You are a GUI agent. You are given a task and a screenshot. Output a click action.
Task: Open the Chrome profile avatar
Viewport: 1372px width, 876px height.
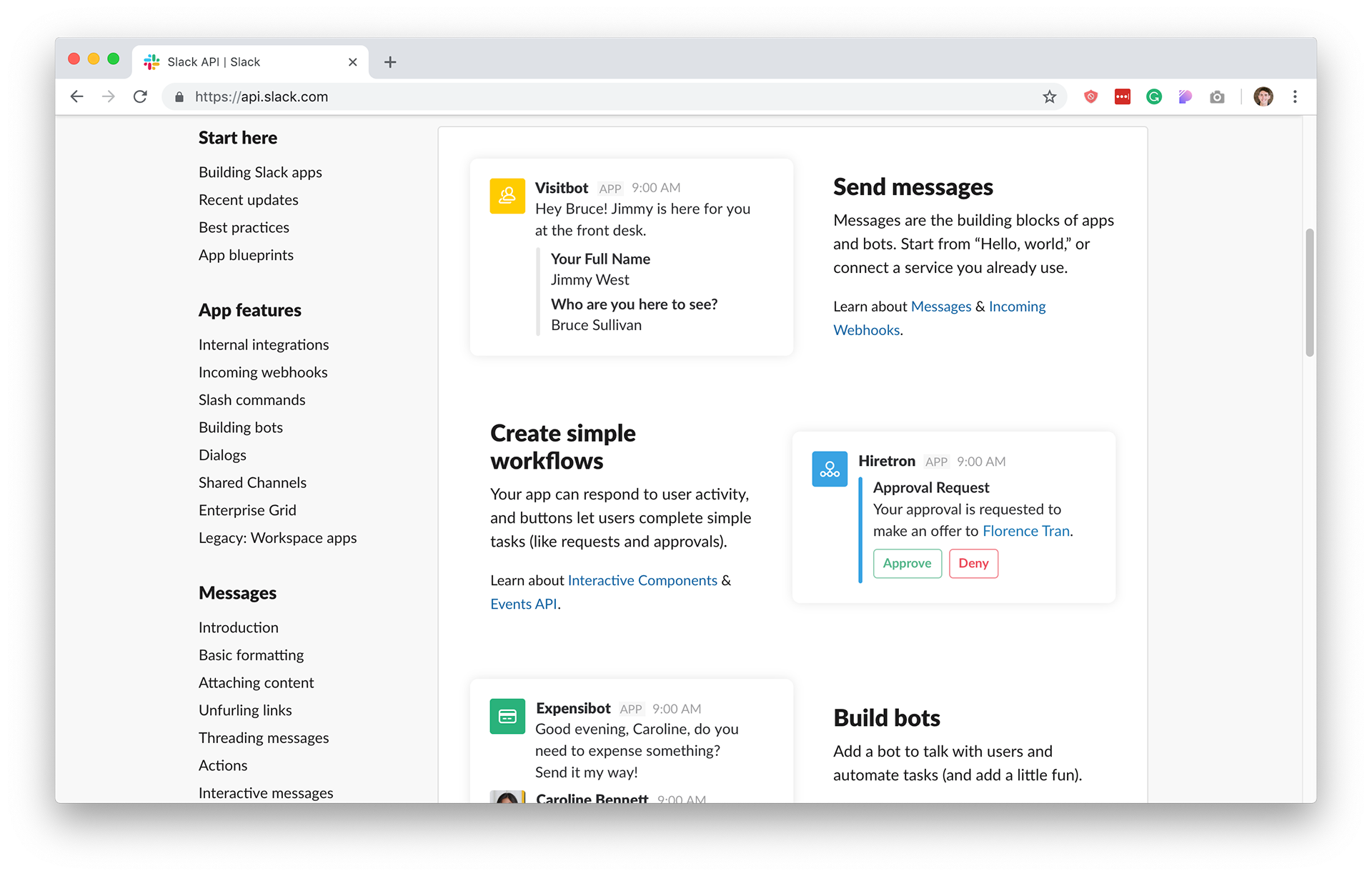(x=1263, y=96)
